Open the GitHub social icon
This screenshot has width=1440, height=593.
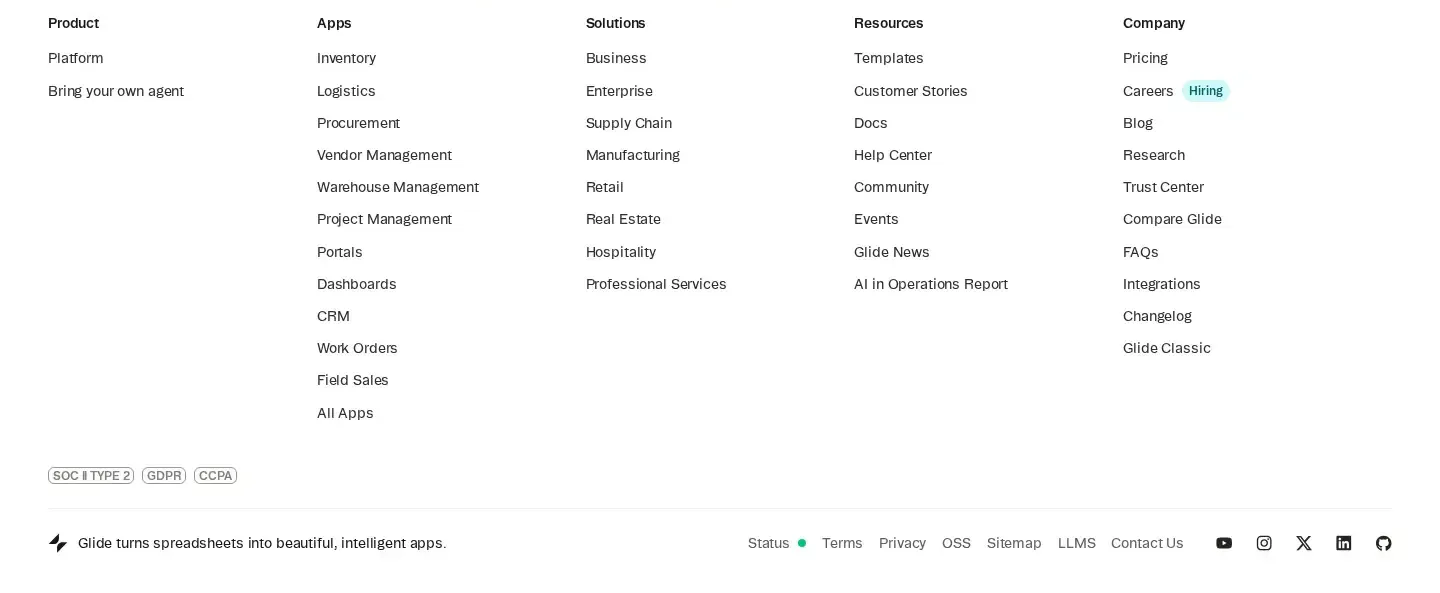[1384, 543]
